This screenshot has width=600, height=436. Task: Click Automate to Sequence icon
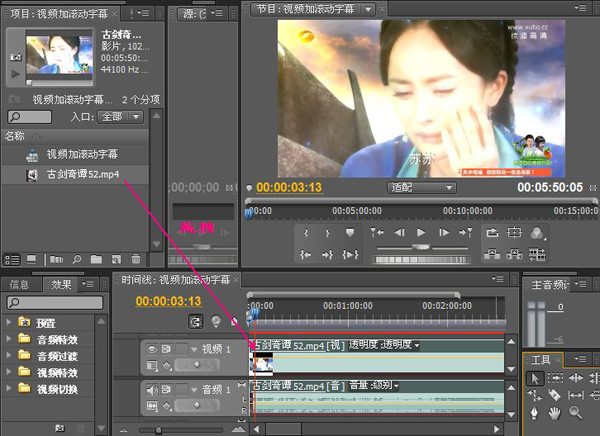pos(56,260)
